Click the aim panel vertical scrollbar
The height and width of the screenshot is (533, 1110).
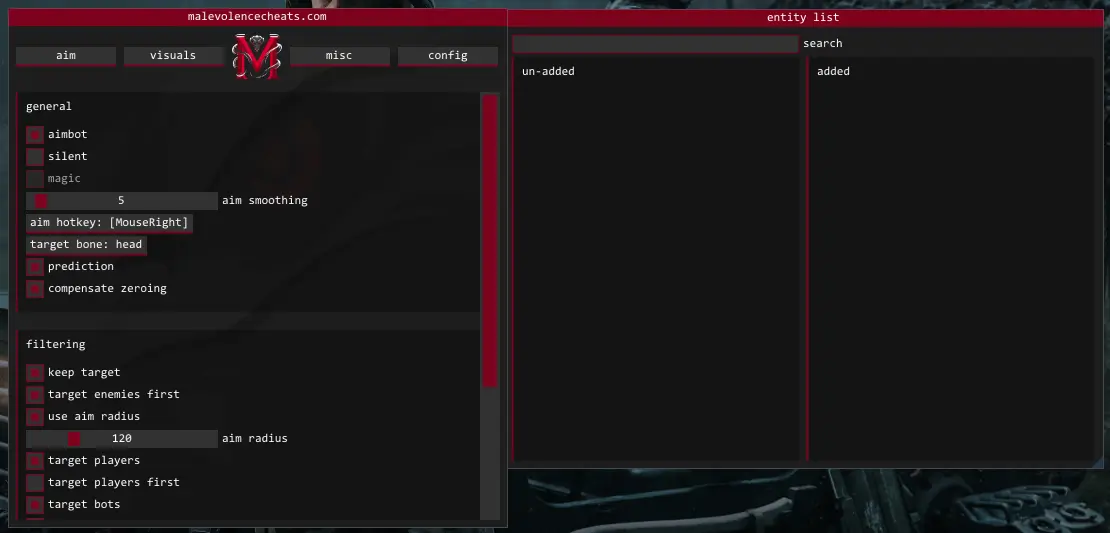(x=490, y=240)
